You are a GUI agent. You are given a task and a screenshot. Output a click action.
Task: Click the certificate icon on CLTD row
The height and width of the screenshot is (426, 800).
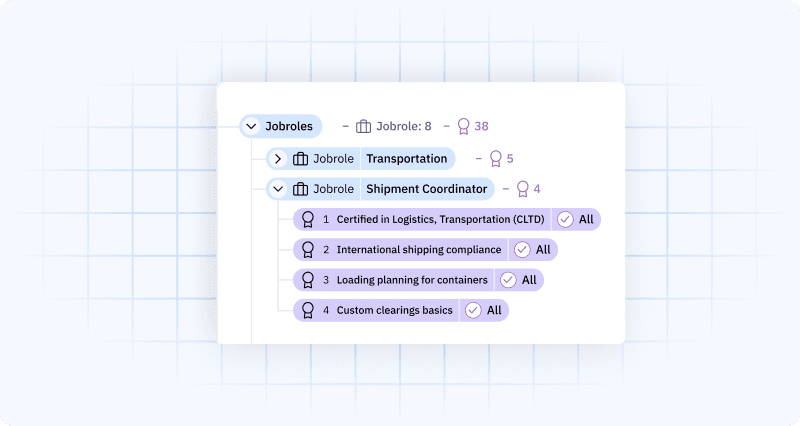coord(308,220)
